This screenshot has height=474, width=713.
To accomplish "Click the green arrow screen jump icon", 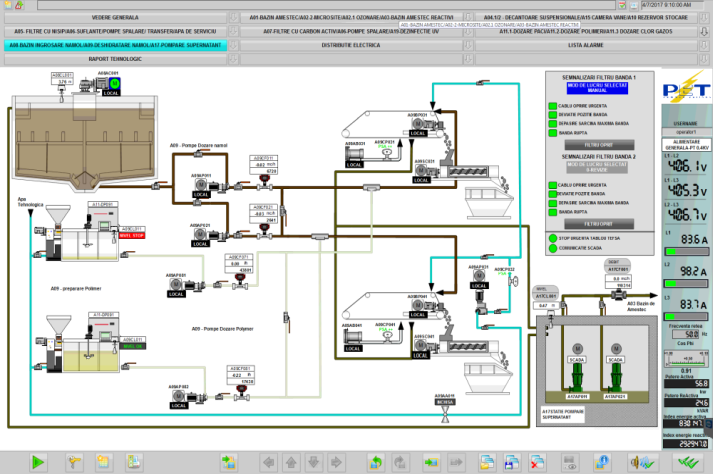I will tap(430, 463).
